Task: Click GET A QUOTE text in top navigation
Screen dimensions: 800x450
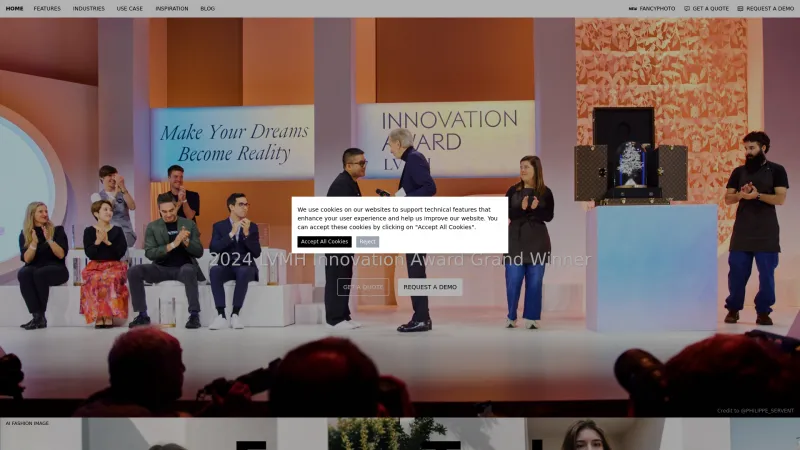Action: click(x=710, y=9)
